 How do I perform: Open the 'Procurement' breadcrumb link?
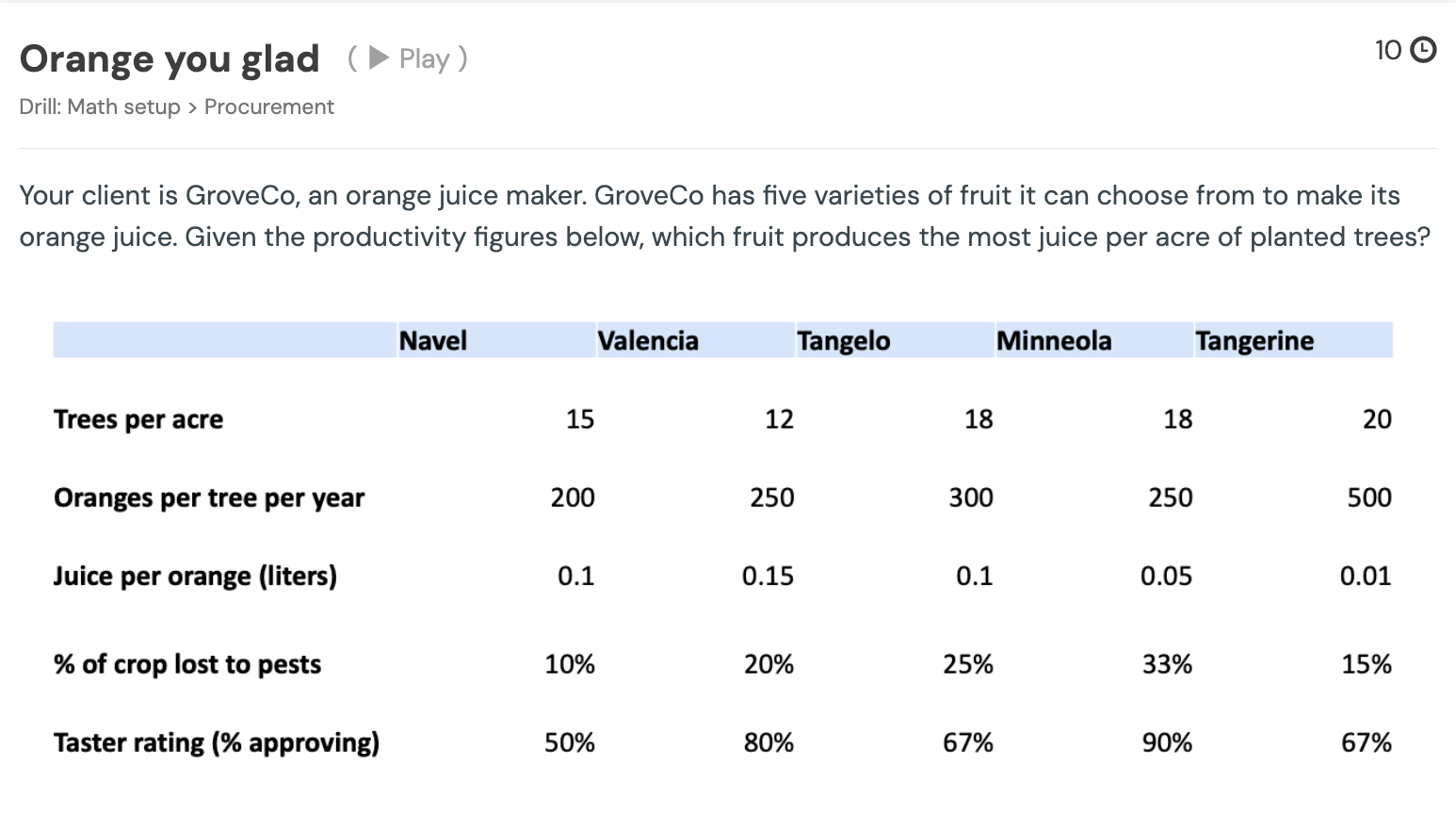click(269, 106)
